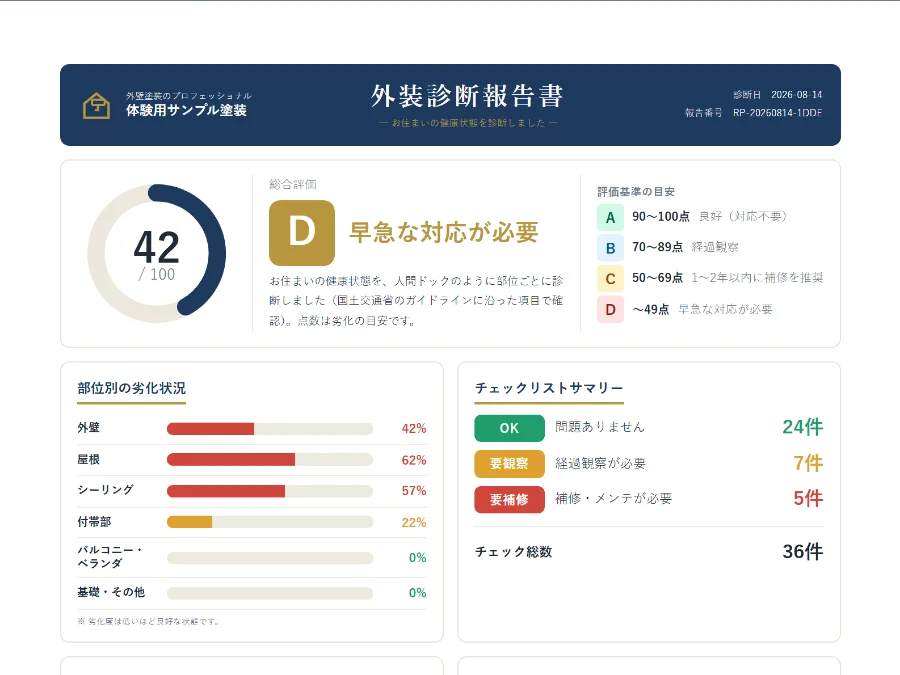Click the 外装診断報告書 title
Image resolution: width=900 pixels, height=675 pixels.
click(x=467, y=96)
